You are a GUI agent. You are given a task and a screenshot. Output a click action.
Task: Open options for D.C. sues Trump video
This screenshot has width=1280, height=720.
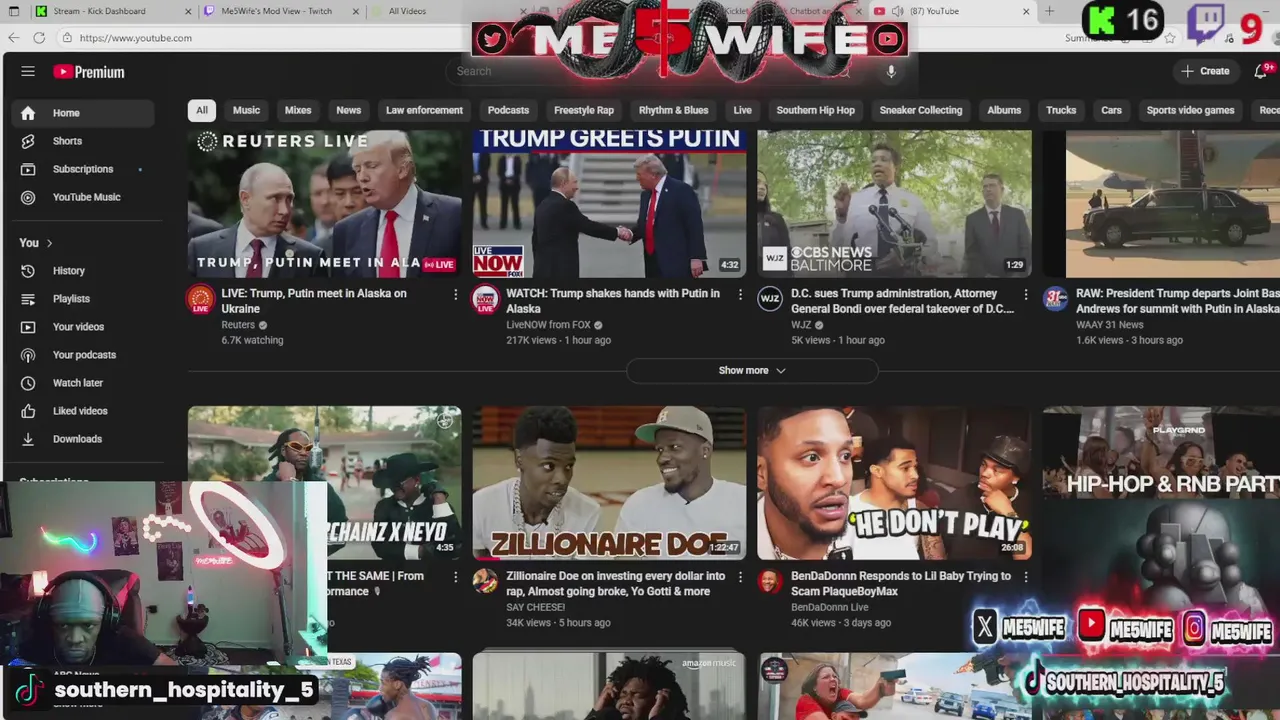(x=1025, y=294)
